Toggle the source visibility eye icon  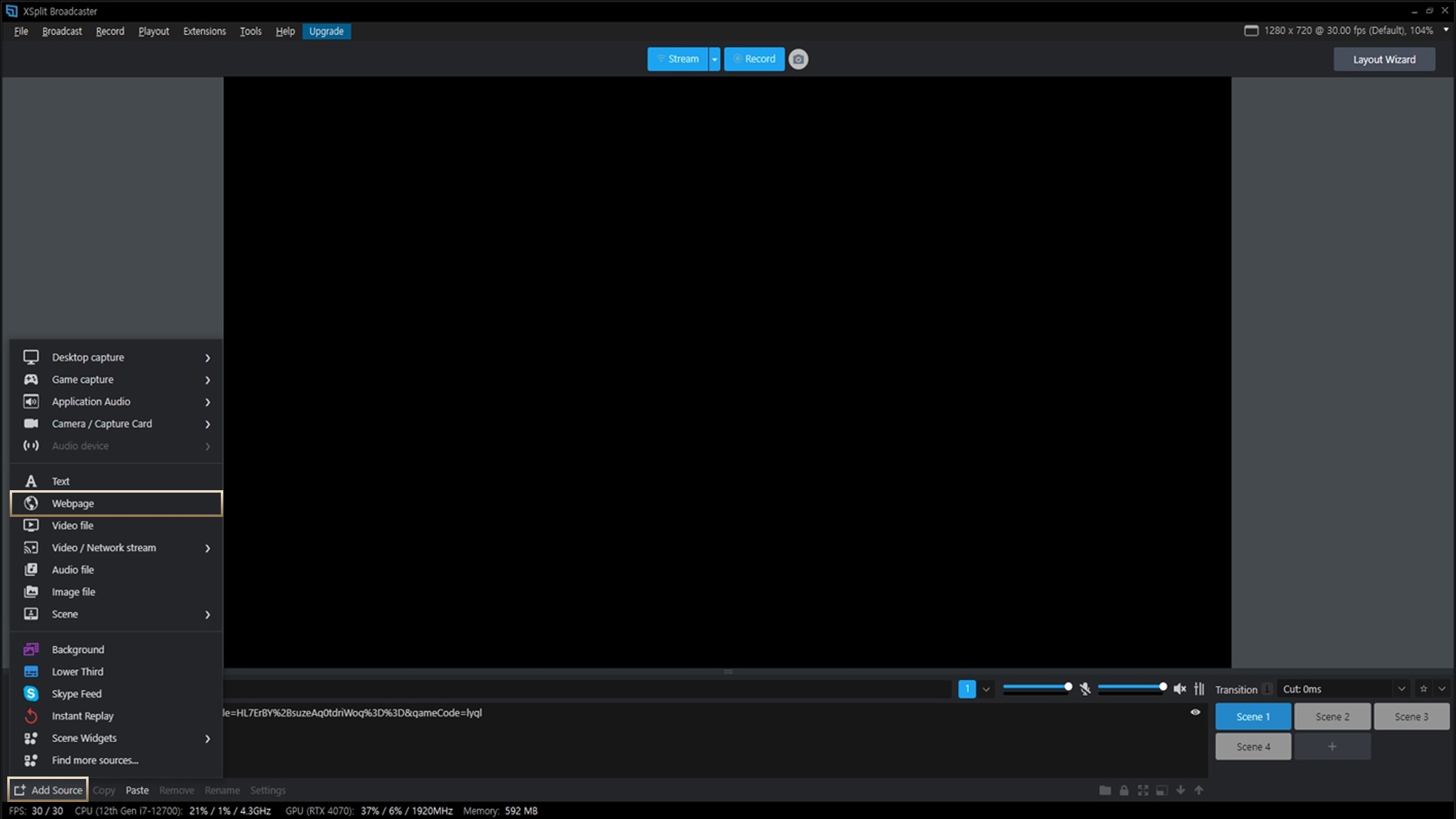tap(1195, 712)
